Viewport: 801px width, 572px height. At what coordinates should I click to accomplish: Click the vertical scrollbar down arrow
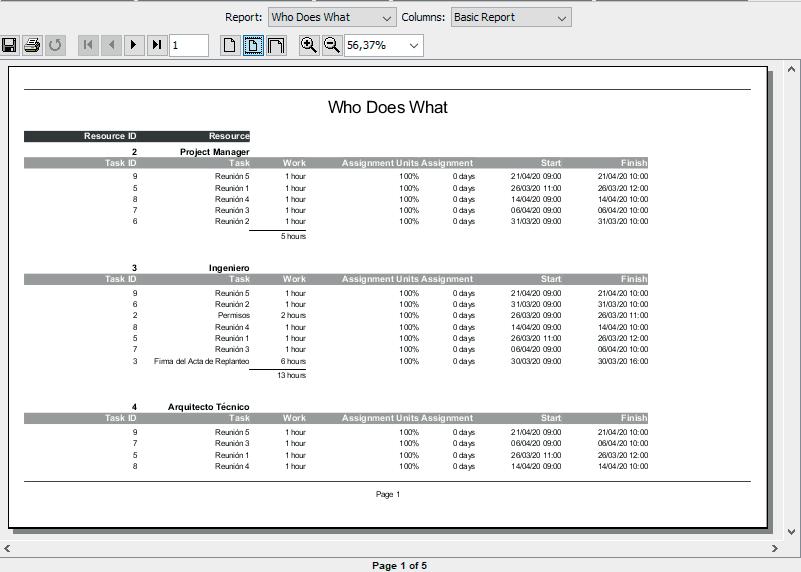pyautogui.click(x=791, y=532)
